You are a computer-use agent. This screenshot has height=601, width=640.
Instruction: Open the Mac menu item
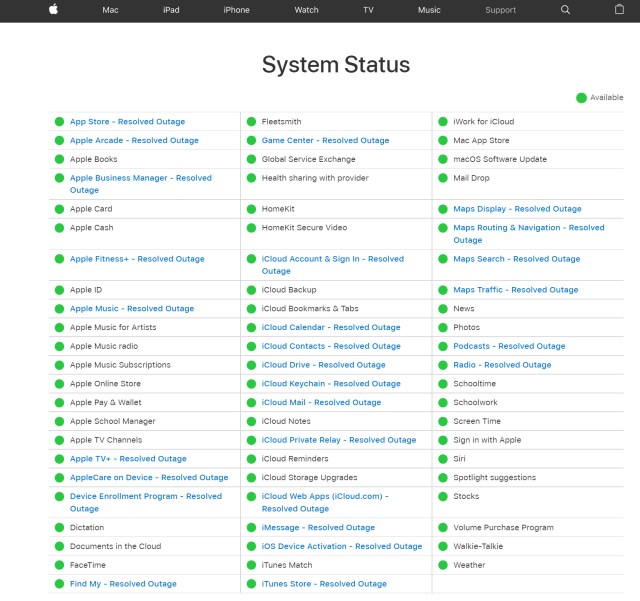110,10
